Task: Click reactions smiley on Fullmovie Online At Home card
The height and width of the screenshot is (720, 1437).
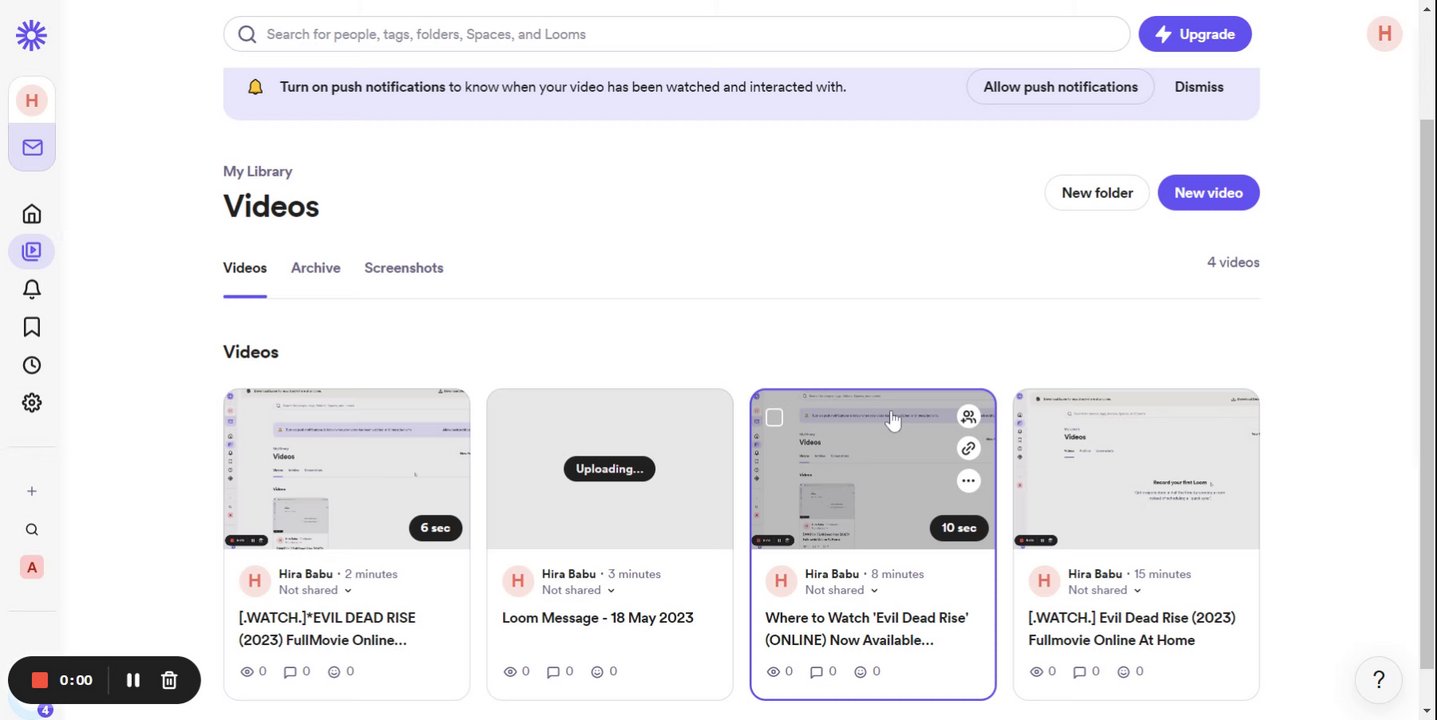Action: (1123, 672)
